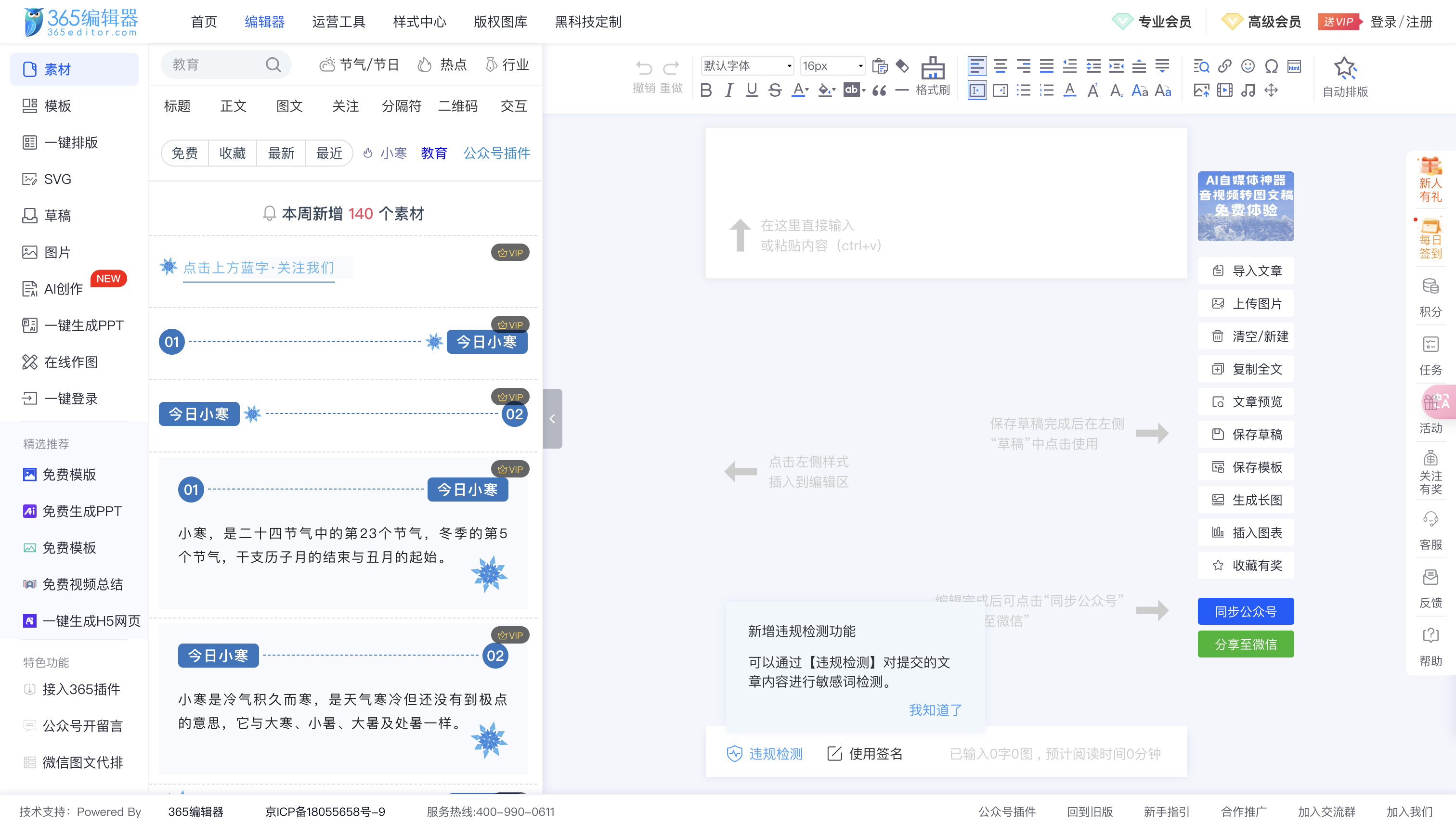Image resolution: width=1456 pixels, height=825 pixels.
Task: Open the HTML code view
Action: click(1295, 66)
